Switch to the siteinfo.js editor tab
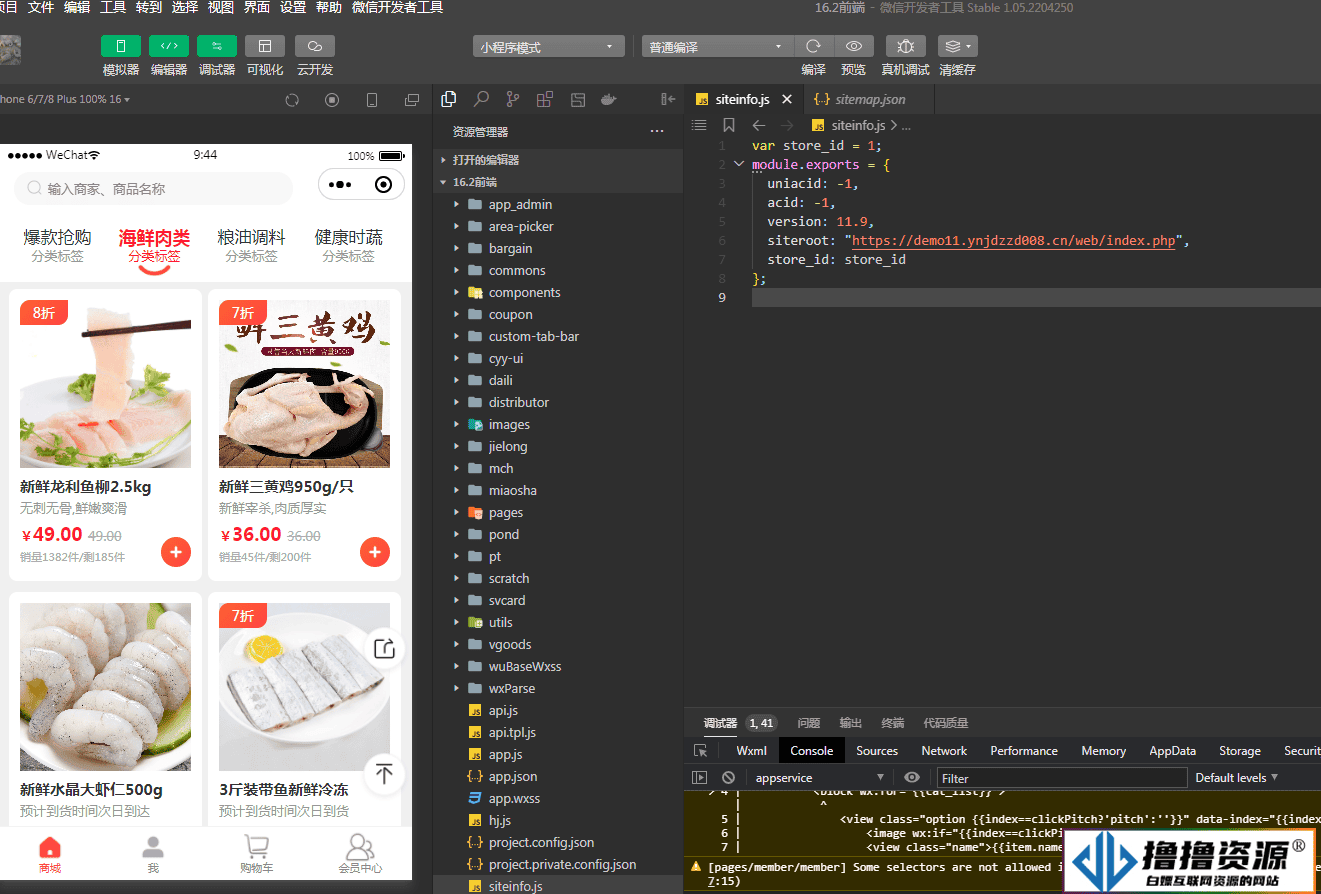This screenshot has height=894, width=1321. point(742,100)
